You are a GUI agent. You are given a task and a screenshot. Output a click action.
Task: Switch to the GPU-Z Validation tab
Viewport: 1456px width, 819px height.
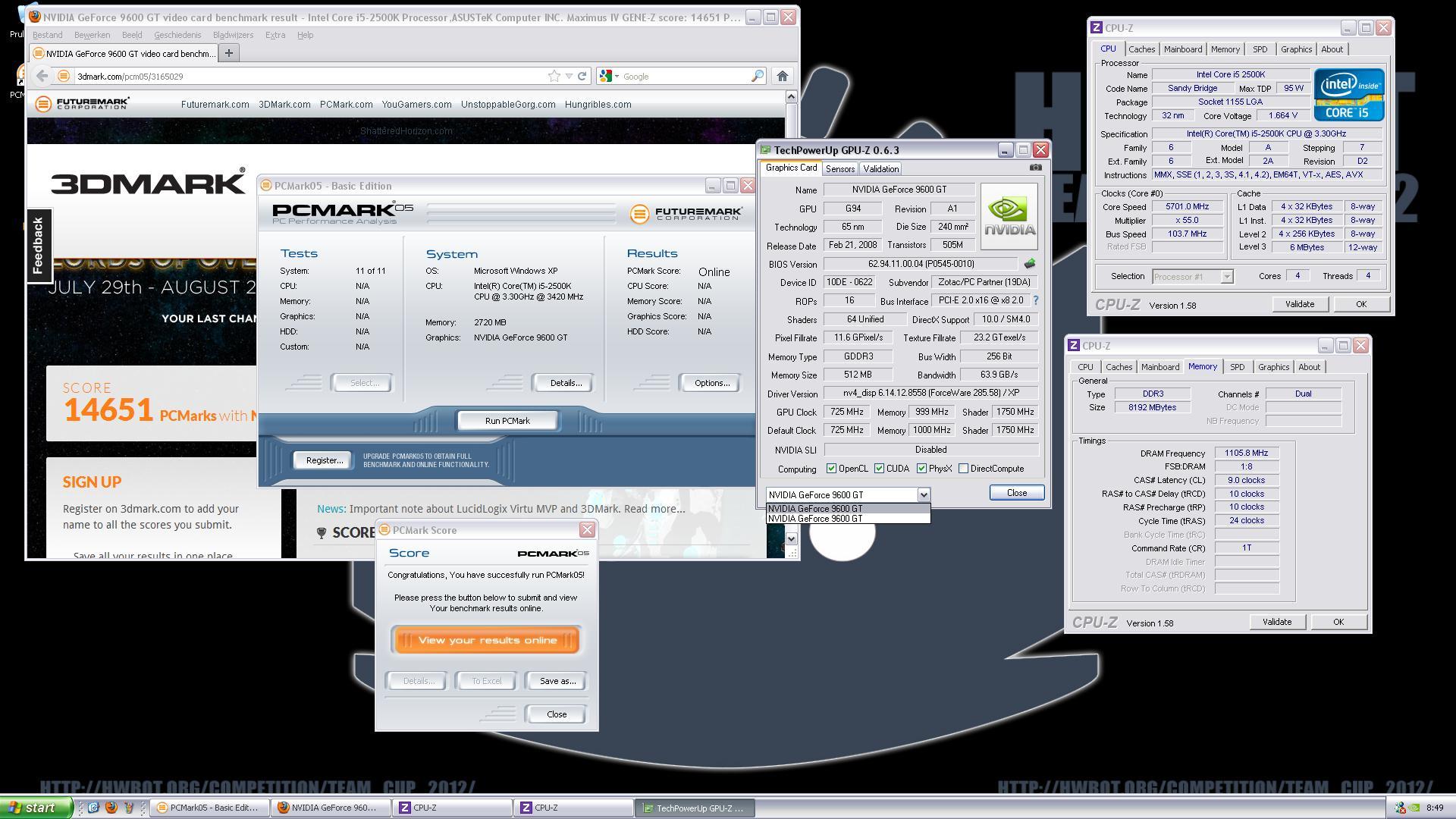(x=880, y=169)
